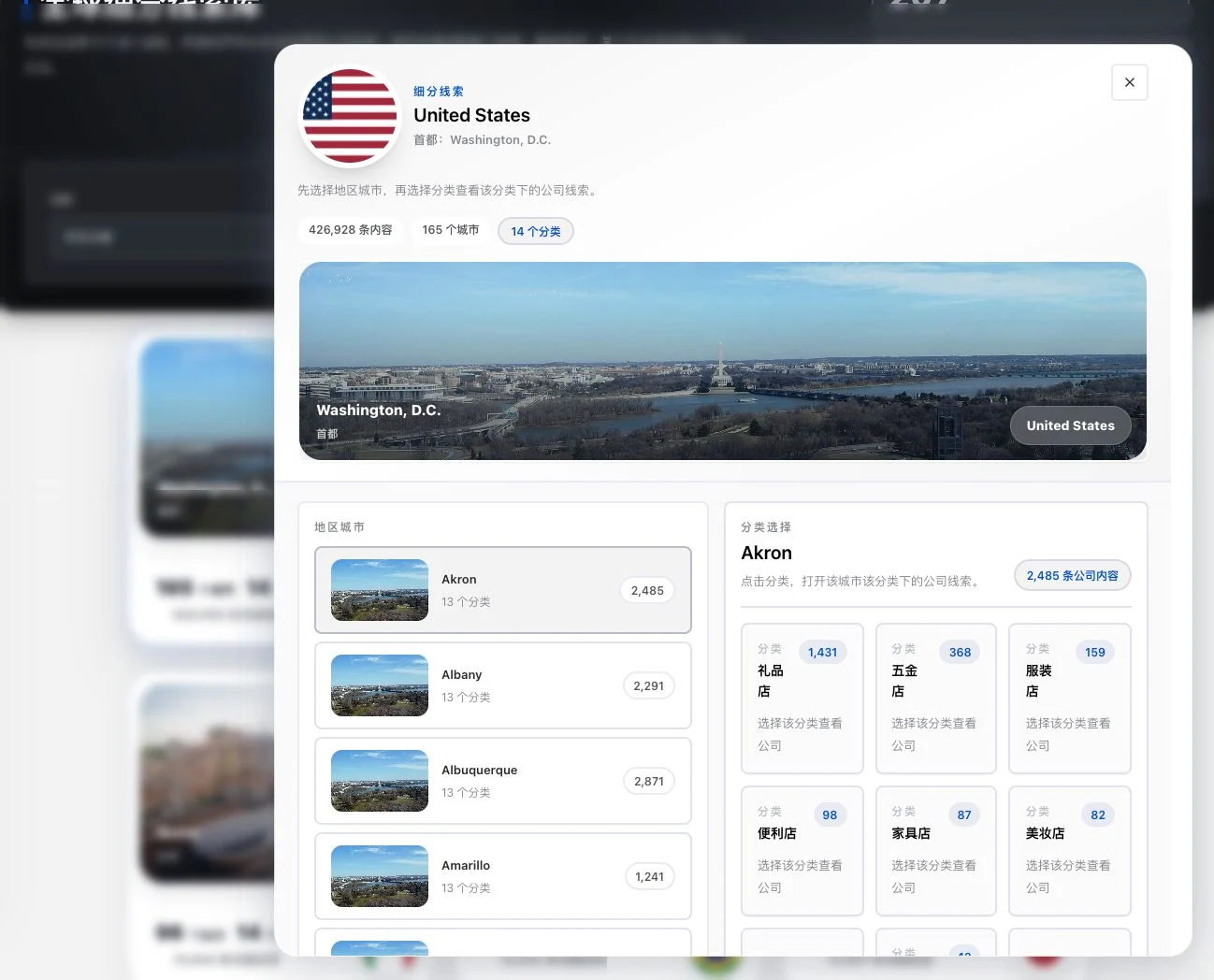This screenshot has height=980, width=1214.
Task: Open the 家具店 category card
Action: [936, 851]
